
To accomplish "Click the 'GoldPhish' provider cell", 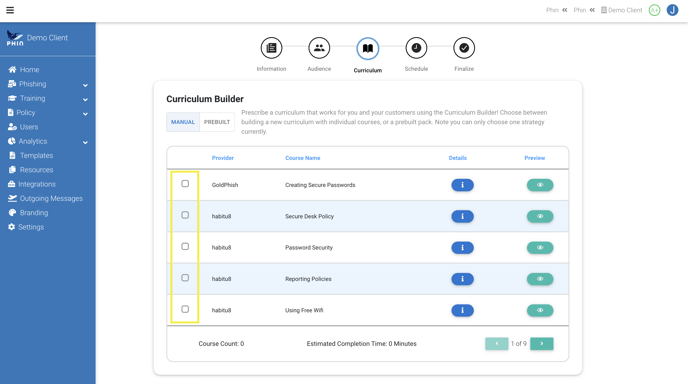I will (225, 185).
